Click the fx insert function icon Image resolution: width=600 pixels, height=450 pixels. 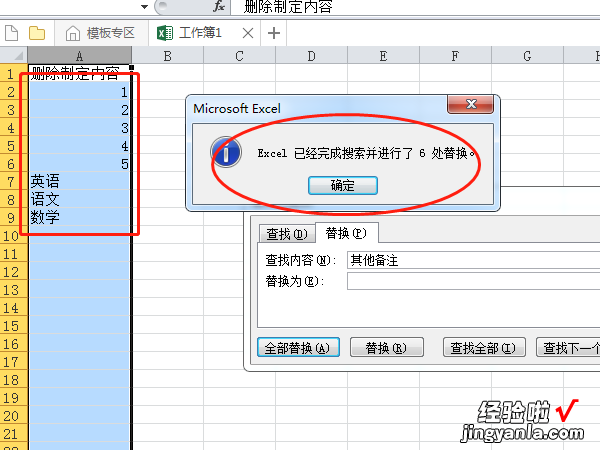point(219,6)
